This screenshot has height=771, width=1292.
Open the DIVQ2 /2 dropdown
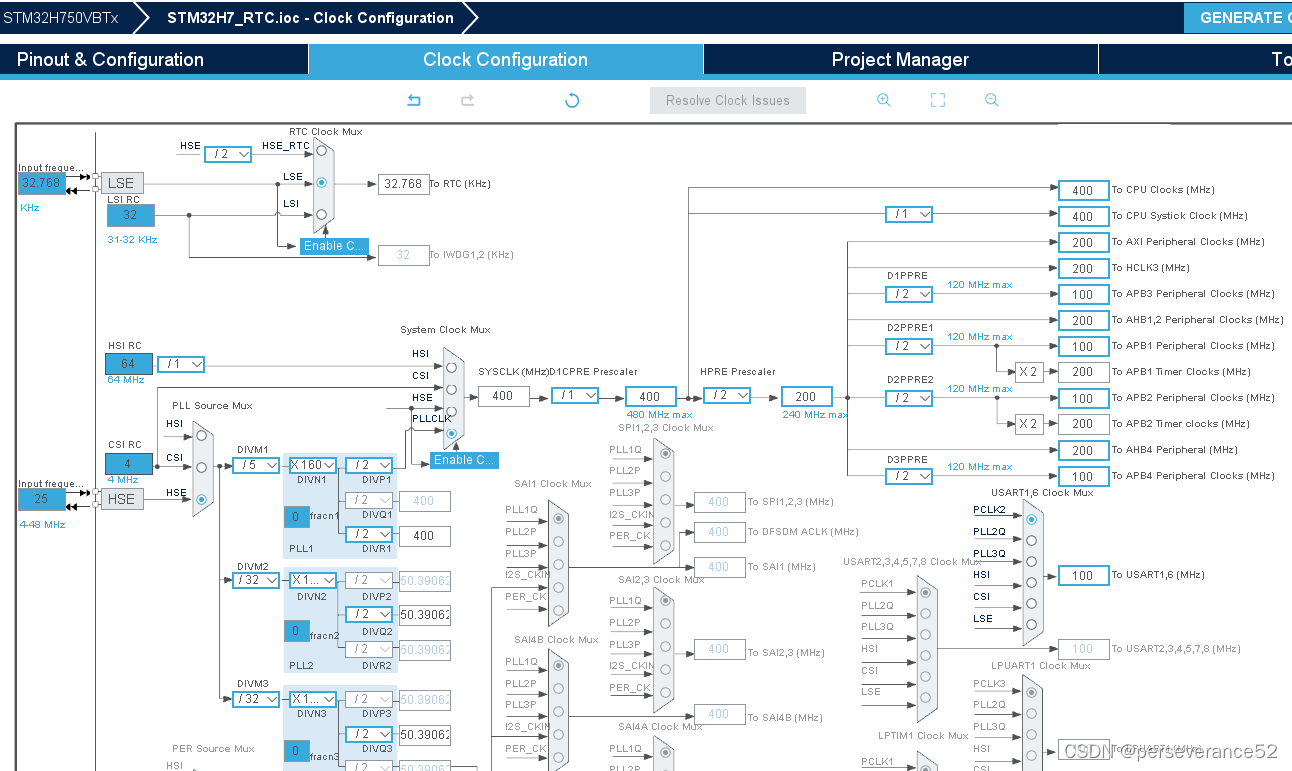pos(369,614)
